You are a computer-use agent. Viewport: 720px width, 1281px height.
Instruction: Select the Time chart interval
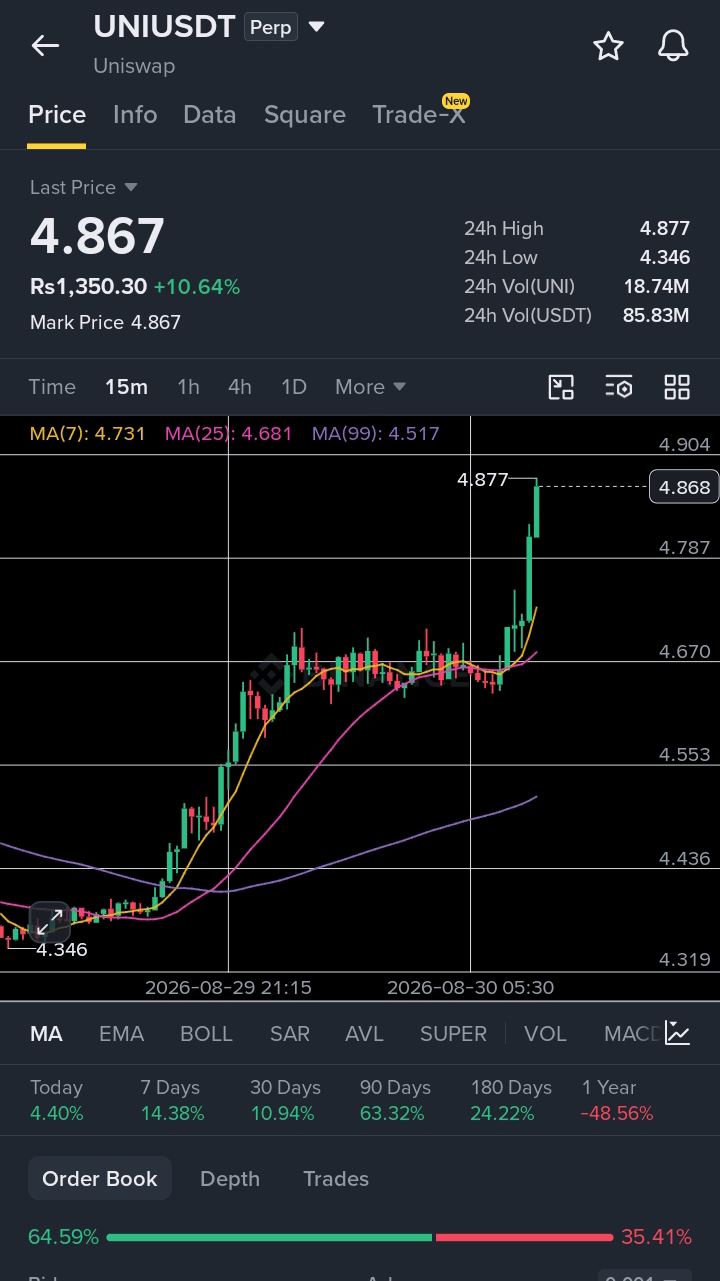(52, 387)
